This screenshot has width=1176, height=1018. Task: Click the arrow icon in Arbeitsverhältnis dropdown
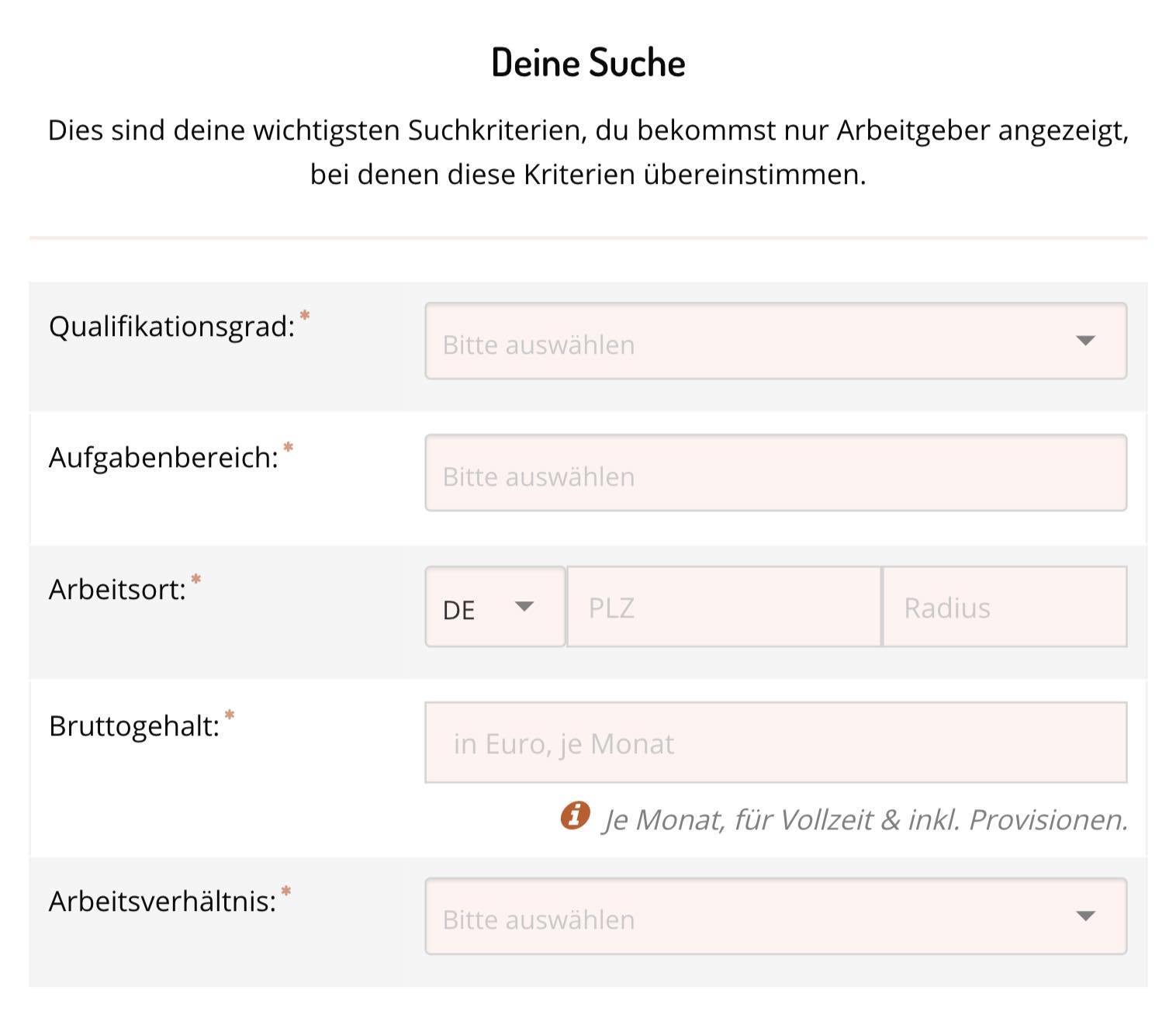click(1085, 916)
